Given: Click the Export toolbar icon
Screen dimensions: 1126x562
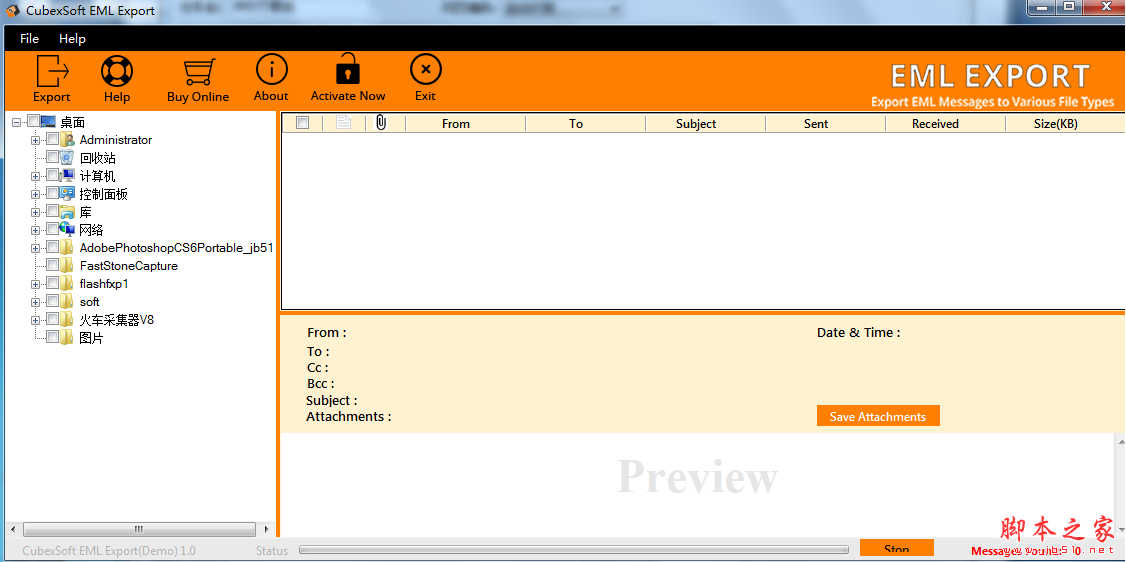Looking at the screenshot, I should [x=52, y=71].
